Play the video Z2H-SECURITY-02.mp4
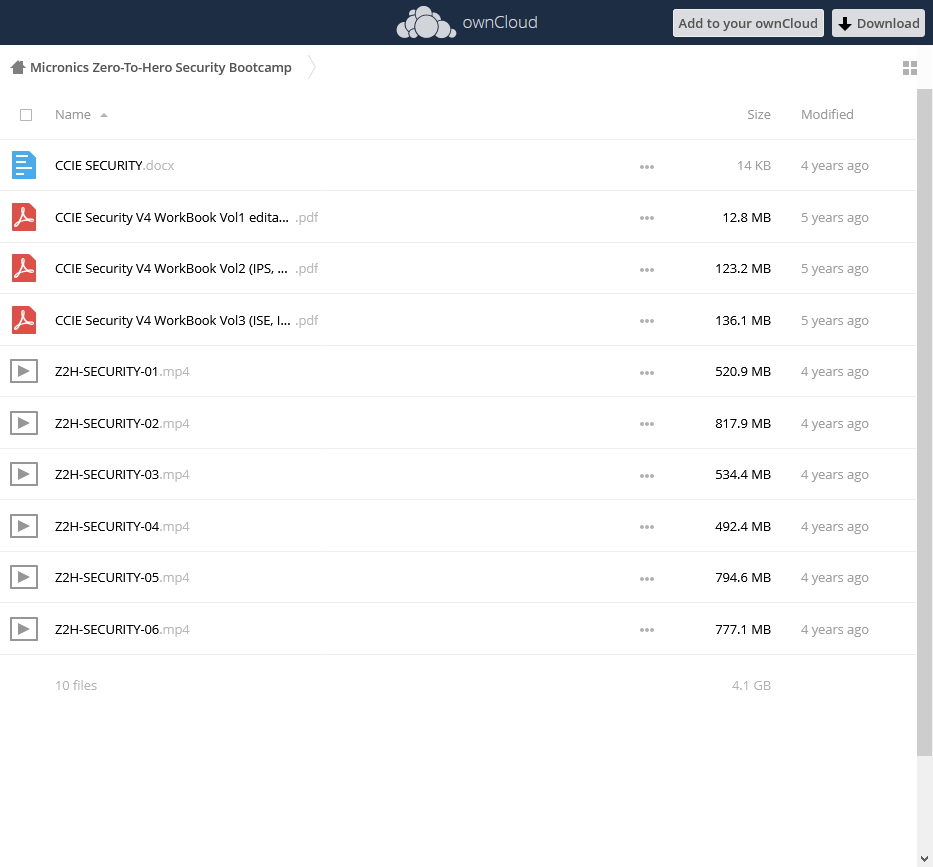The height and width of the screenshot is (867, 933). (x=122, y=423)
